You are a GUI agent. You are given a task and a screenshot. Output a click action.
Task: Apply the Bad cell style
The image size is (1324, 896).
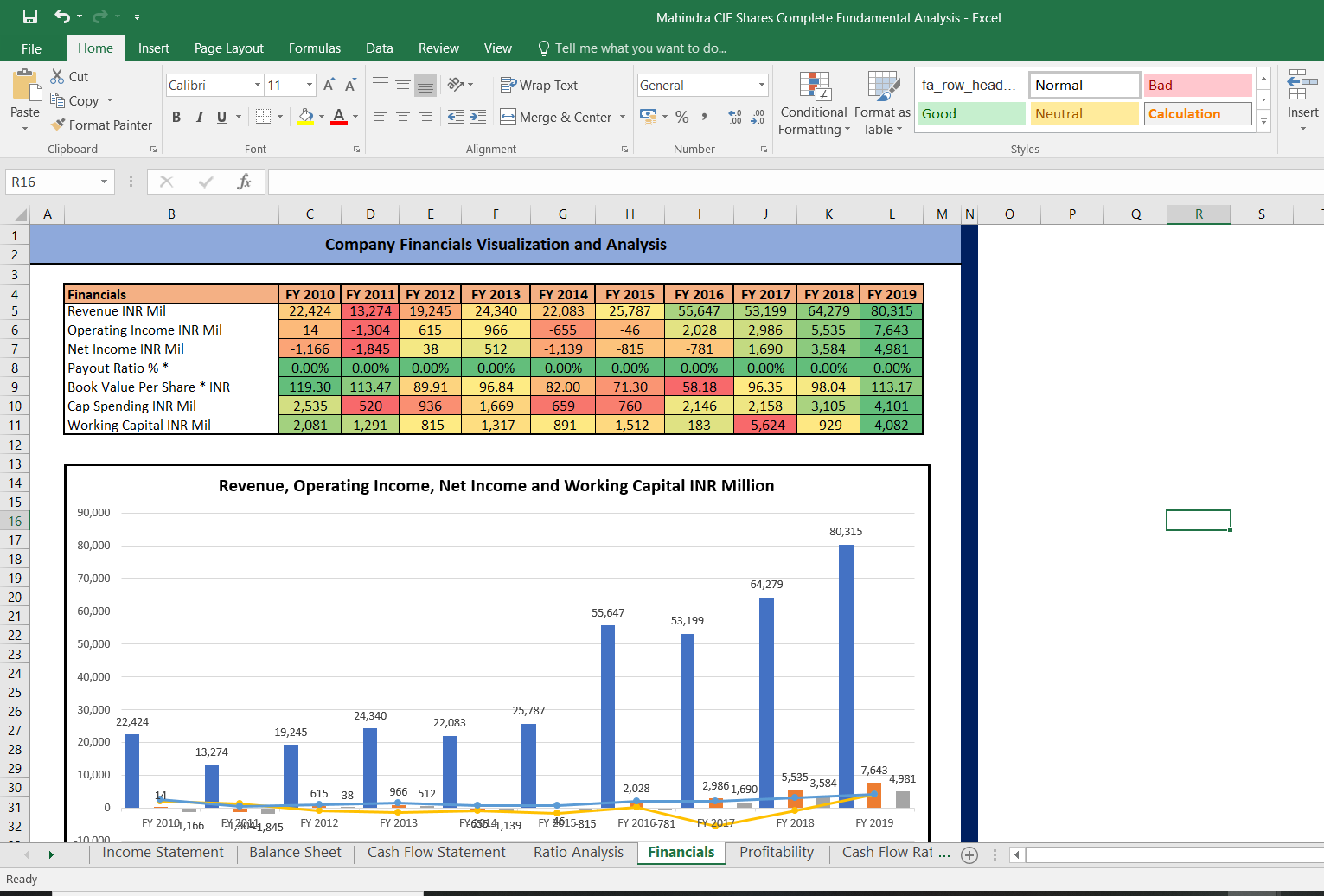click(1198, 85)
